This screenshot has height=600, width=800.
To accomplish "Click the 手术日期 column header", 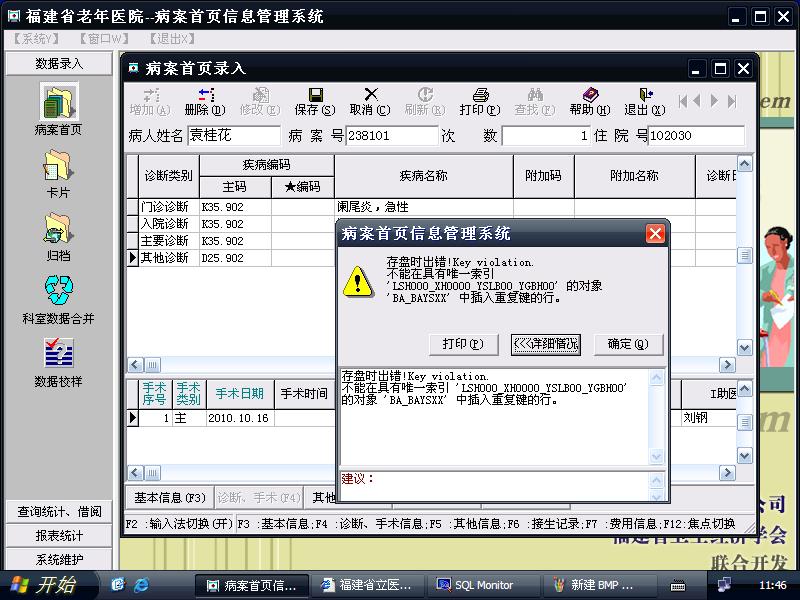I will point(239,394).
